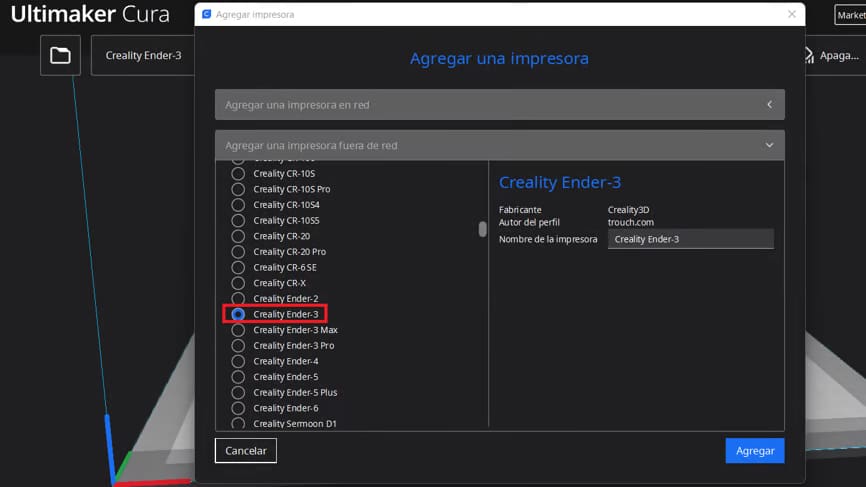Select Creality CR-10S4 radio button
The image size is (866, 487).
point(238,205)
